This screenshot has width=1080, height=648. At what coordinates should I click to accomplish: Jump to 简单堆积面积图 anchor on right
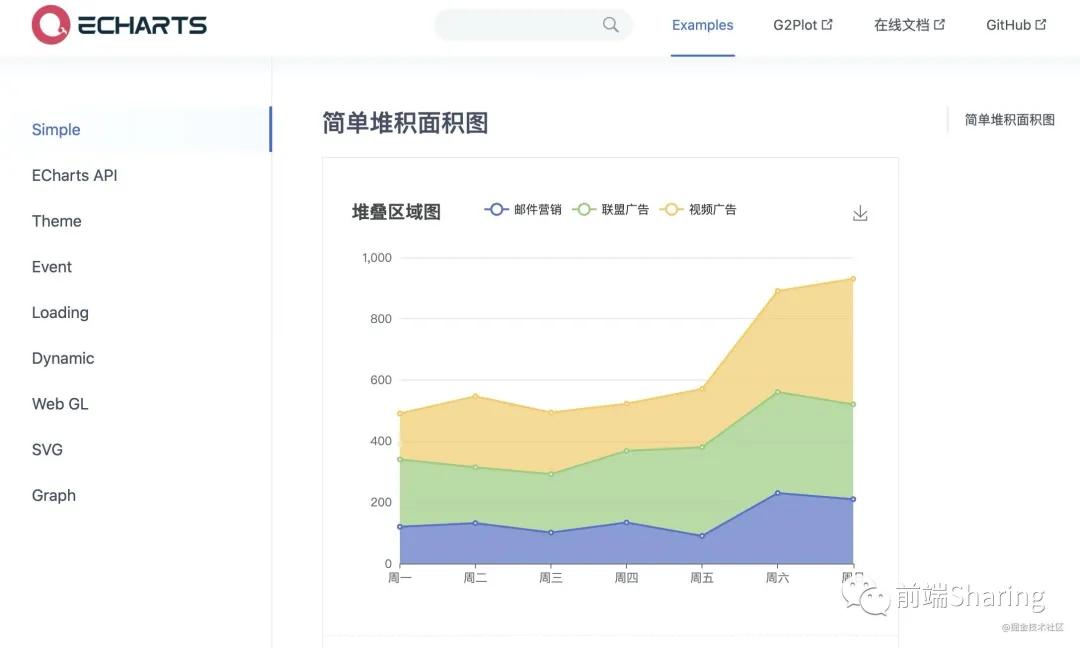click(x=1009, y=120)
